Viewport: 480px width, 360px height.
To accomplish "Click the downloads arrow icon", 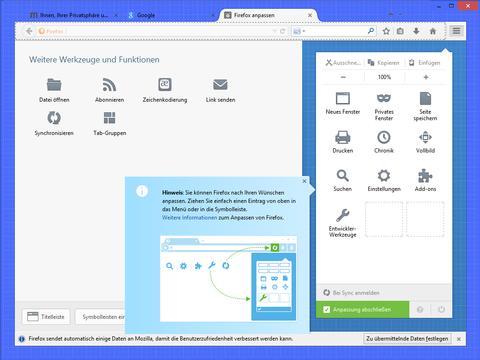I will coord(416,31).
